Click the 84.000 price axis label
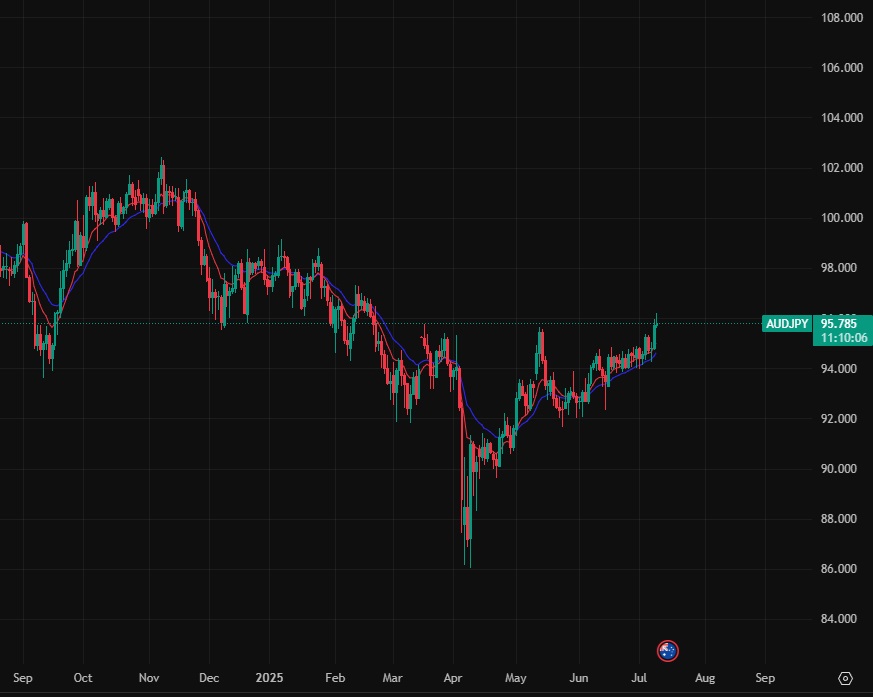Image resolution: width=873 pixels, height=697 pixels. coord(838,619)
